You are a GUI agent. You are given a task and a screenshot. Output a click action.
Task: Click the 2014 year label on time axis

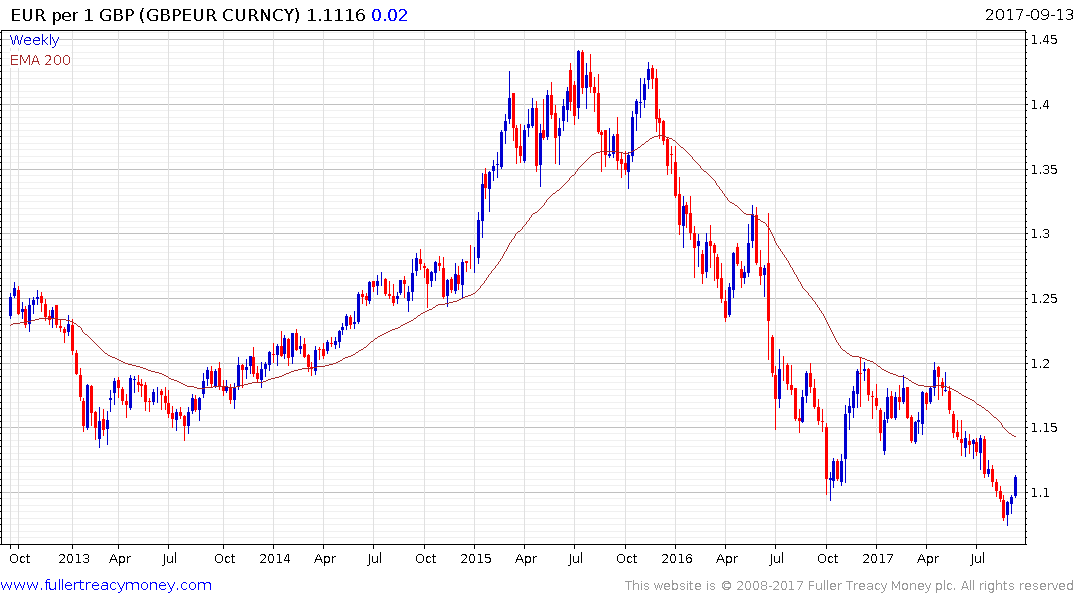pos(275,558)
